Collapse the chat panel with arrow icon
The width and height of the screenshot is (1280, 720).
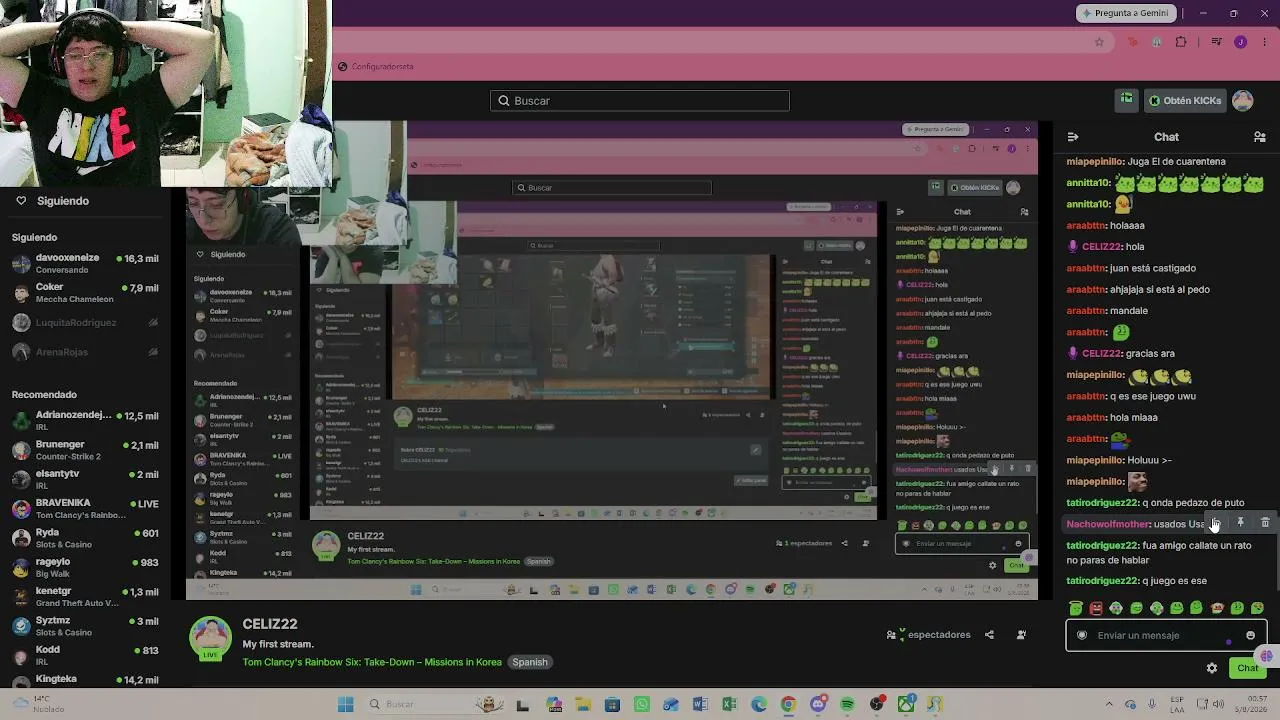[1073, 137]
